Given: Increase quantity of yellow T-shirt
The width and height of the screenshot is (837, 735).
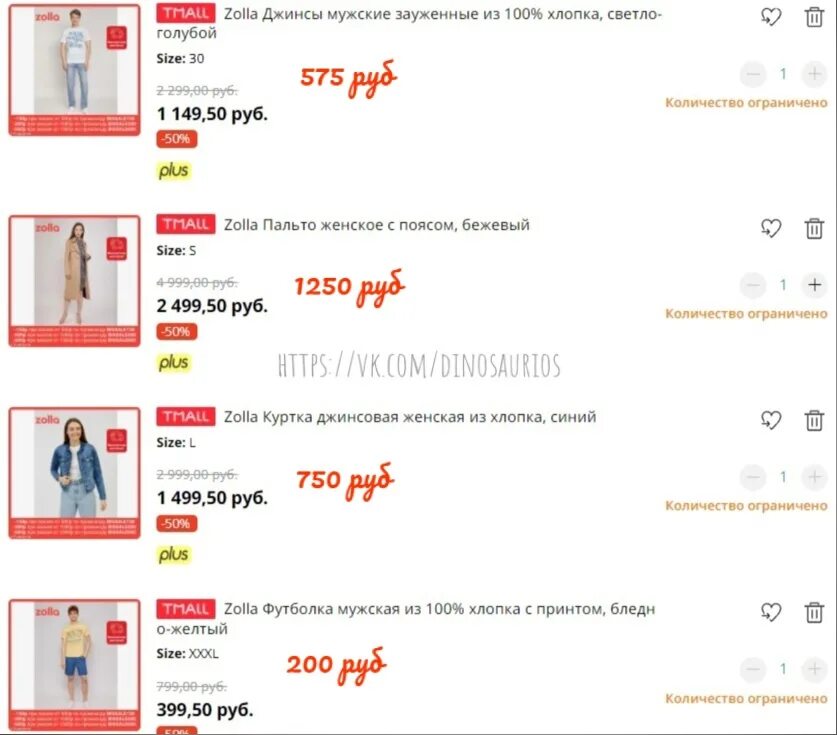Looking at the screenshot, I should point(815,668).
